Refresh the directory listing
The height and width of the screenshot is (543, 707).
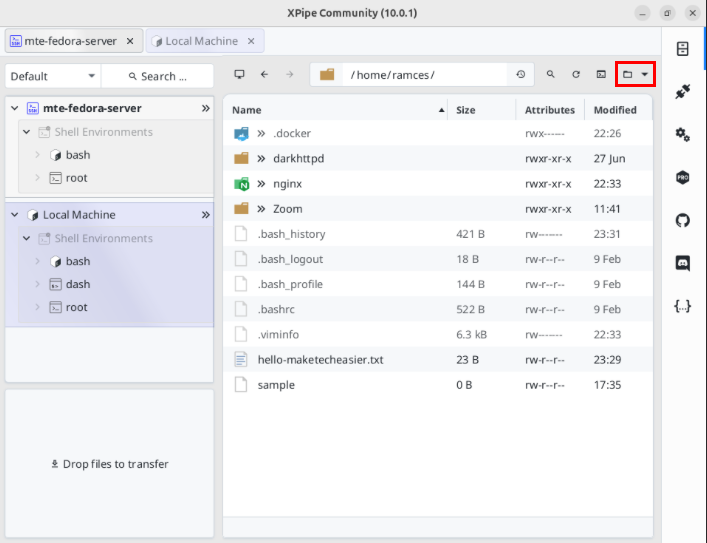click(576, 74)
